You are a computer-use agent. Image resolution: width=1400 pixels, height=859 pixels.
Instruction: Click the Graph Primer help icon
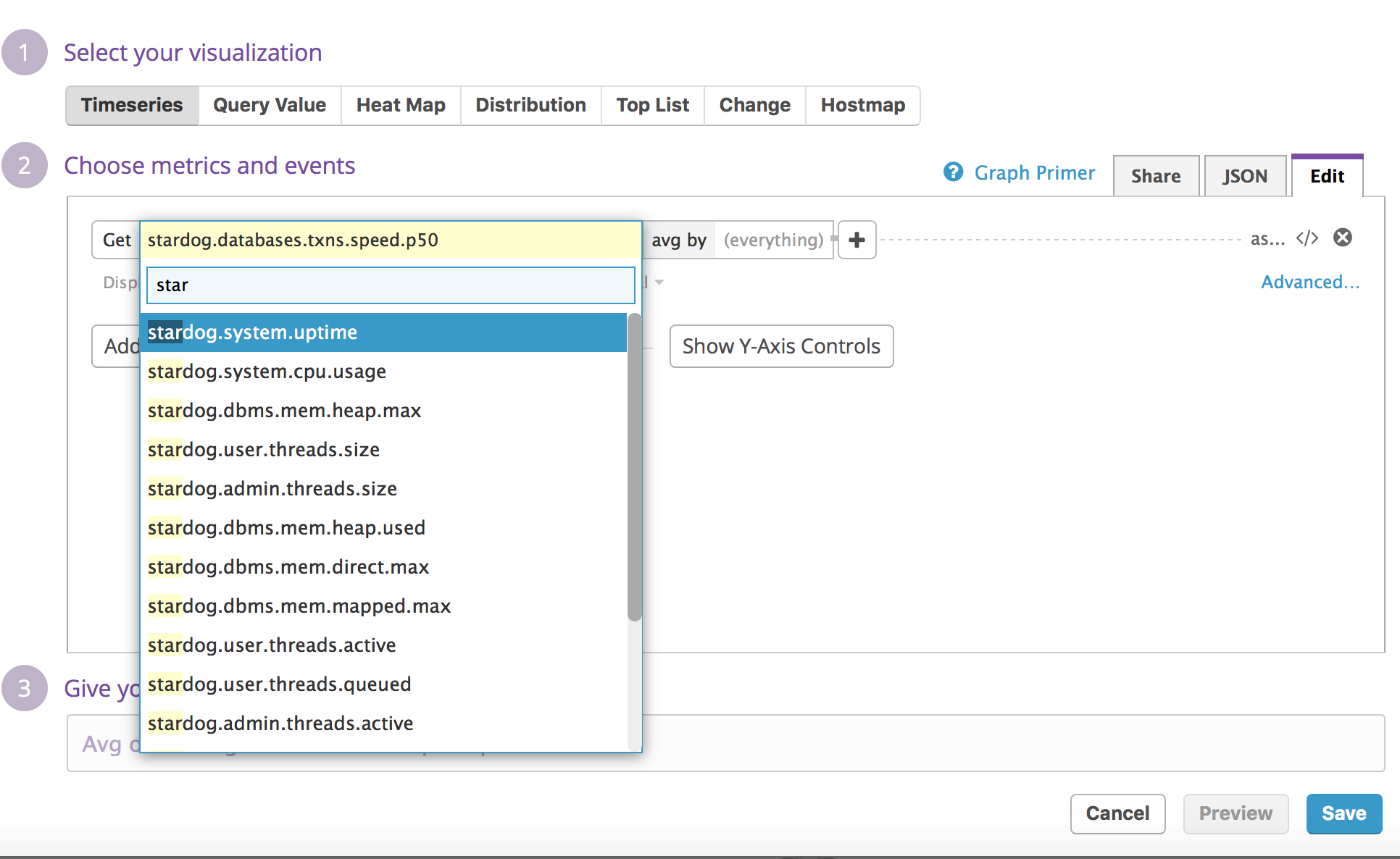953,172
